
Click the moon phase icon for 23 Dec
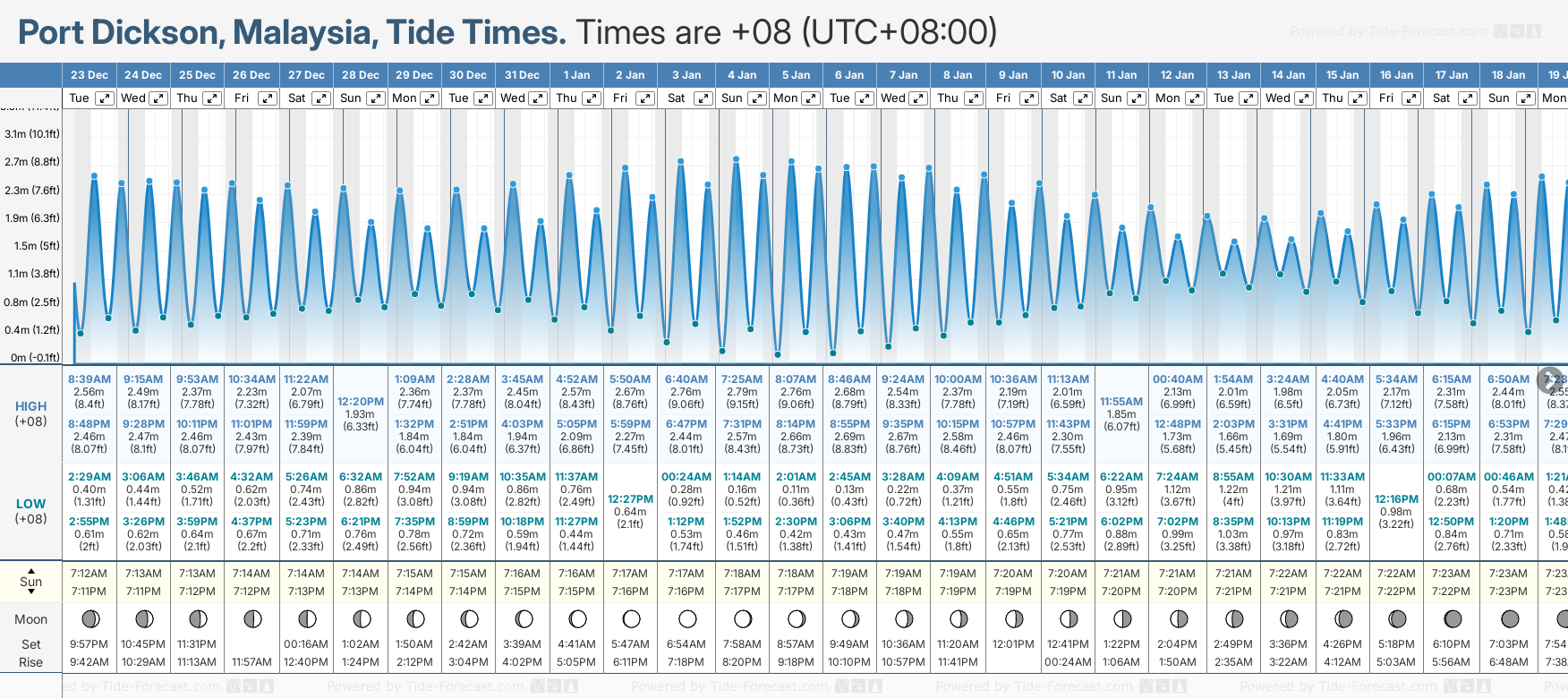pyautogui.click(x=89, y=619)
